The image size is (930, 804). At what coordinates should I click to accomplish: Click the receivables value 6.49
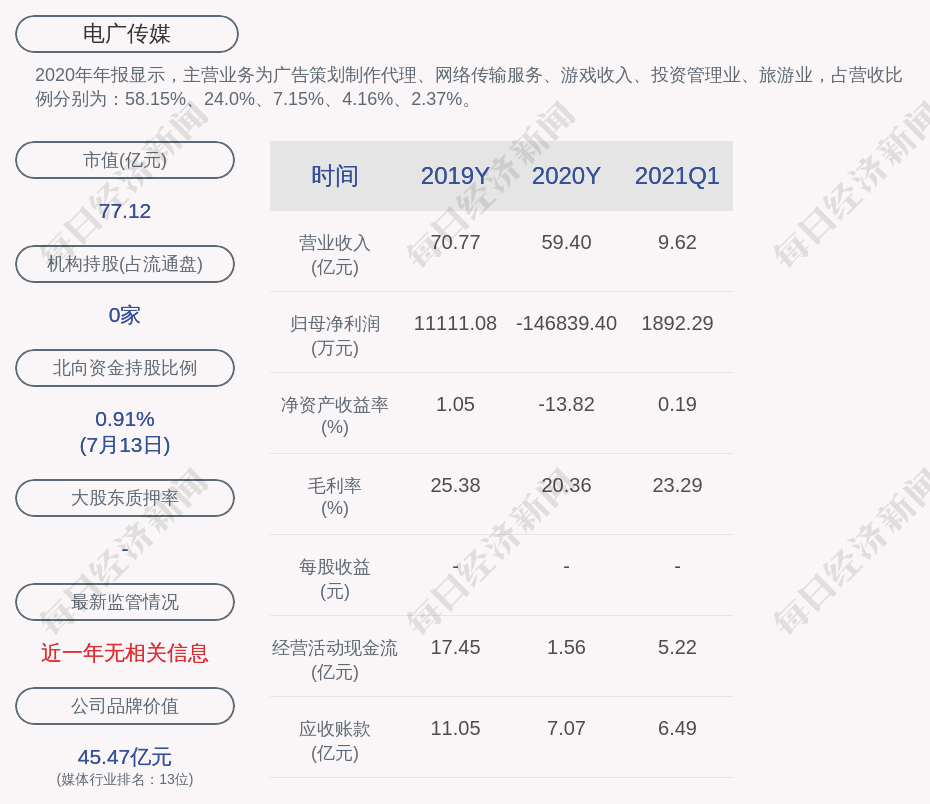(677, 729)
